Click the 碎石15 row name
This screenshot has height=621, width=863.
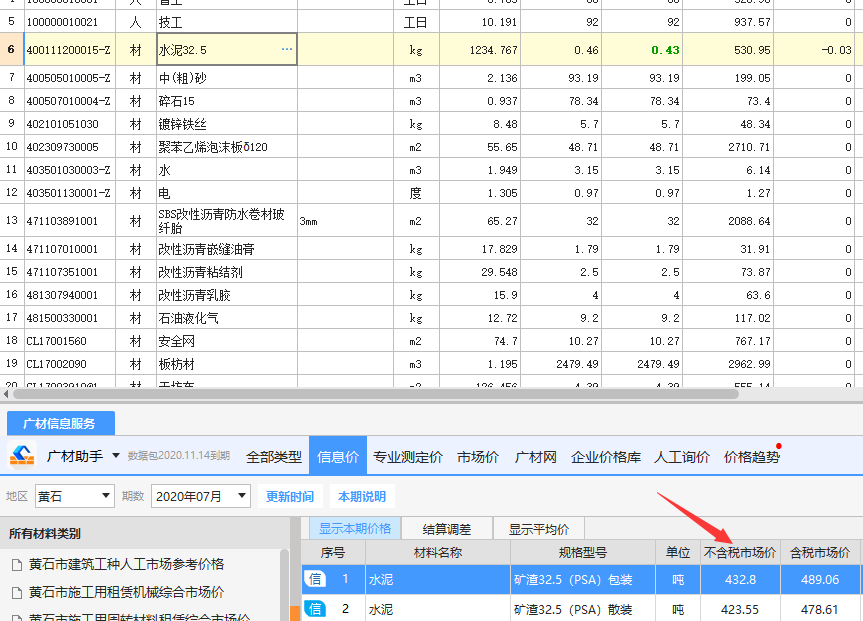[x=177, y=101]
